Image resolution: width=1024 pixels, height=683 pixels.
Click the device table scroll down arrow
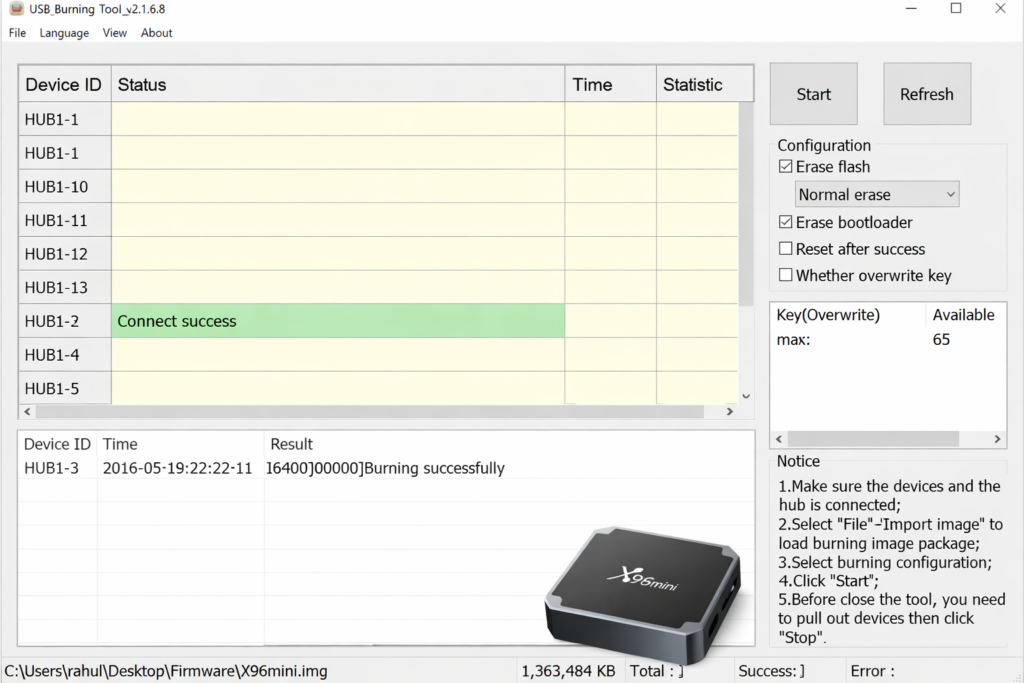click(746, 396)
